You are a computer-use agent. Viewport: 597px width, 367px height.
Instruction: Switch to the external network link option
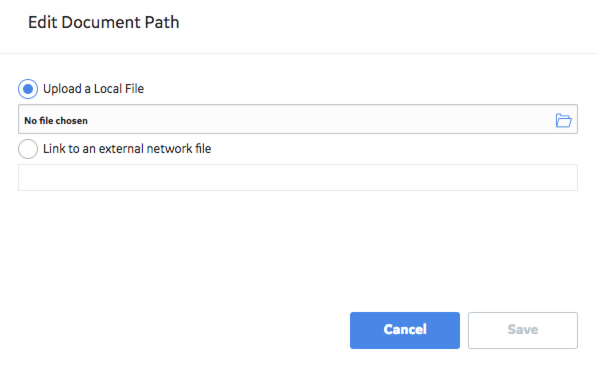(28, 148)
